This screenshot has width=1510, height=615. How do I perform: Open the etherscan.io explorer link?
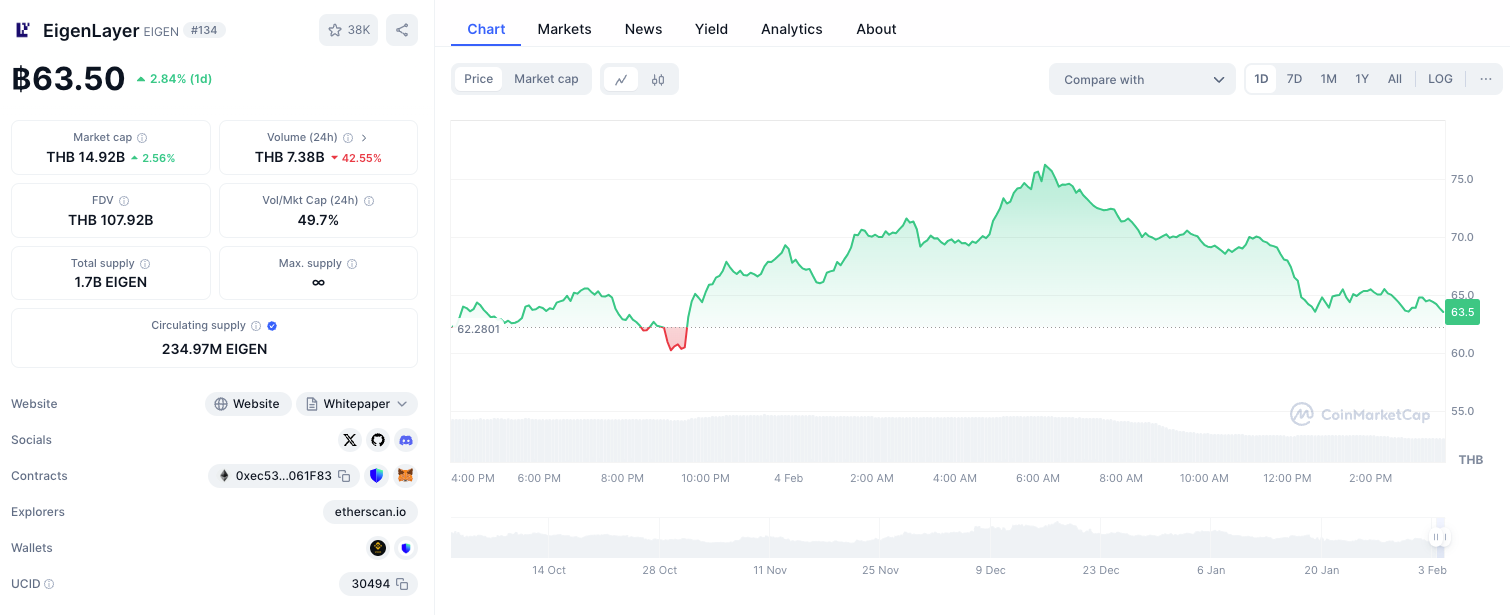pyautogui.click(x=370, y=512)
